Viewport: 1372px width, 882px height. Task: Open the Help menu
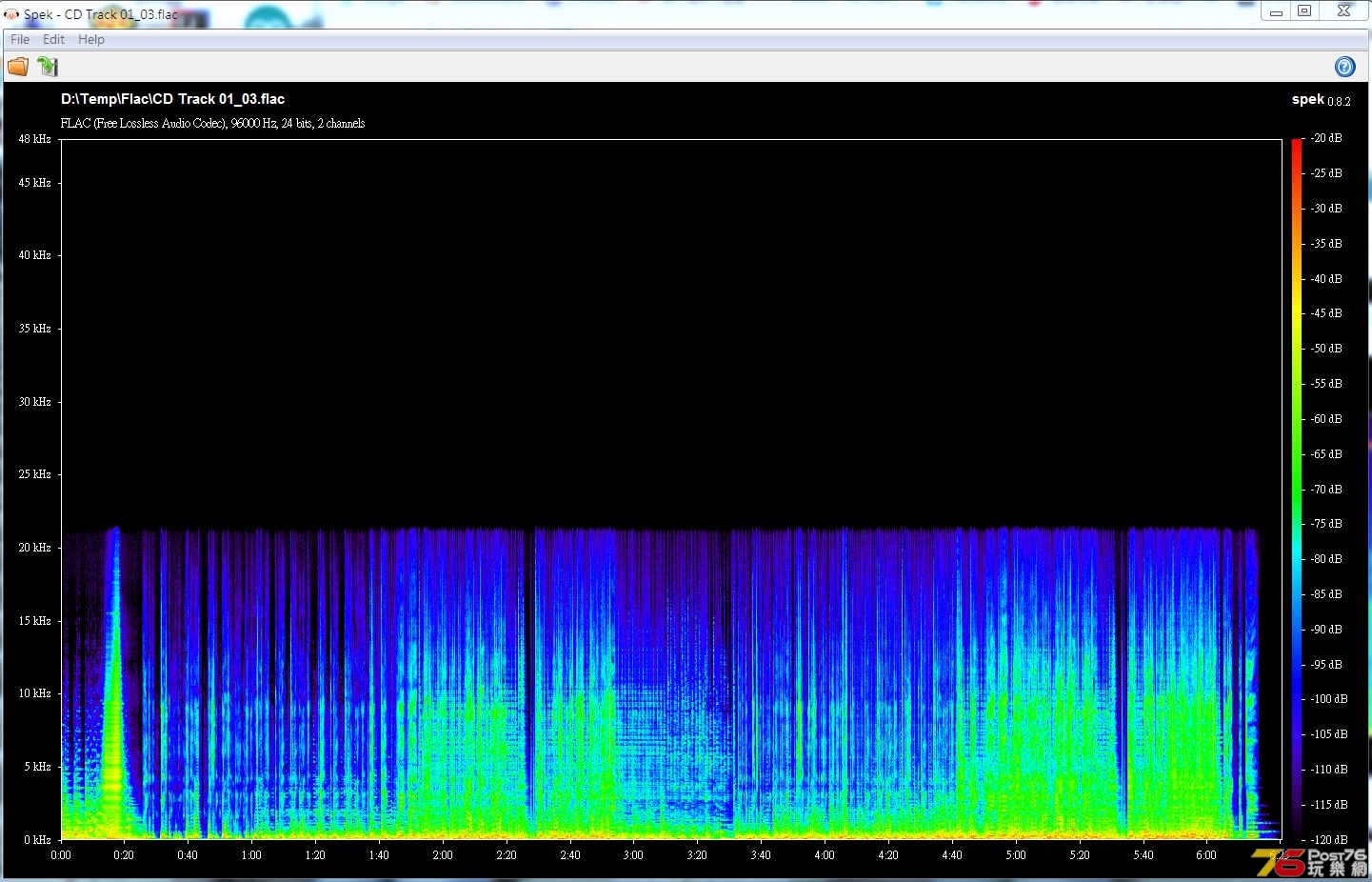click(91, 39)
